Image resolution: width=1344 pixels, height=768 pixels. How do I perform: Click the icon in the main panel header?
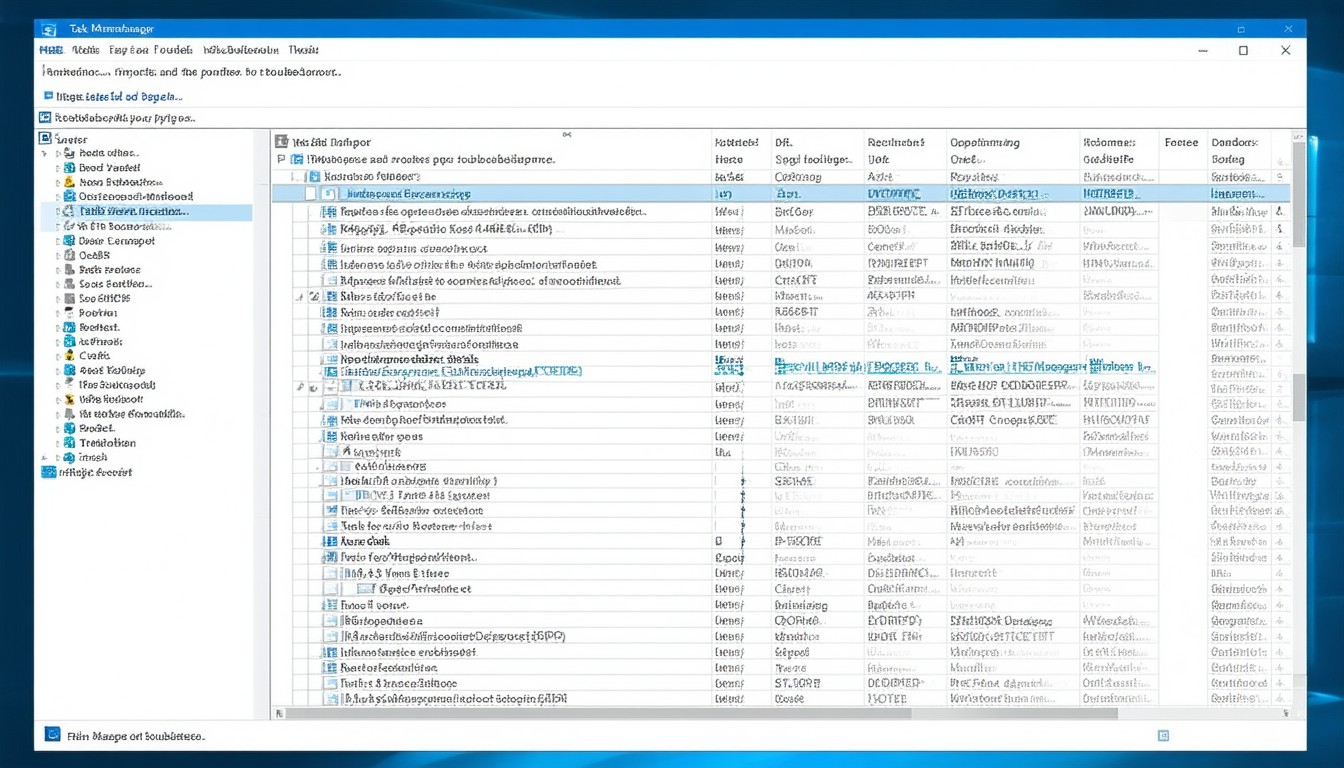coord(282,142)
